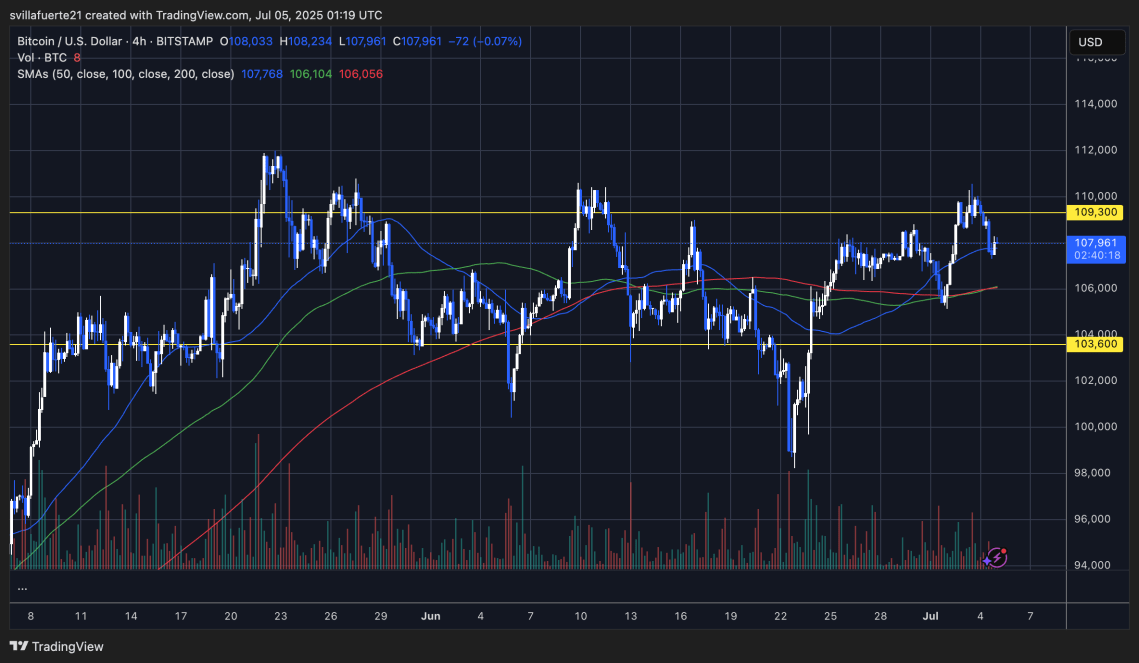Viewport: 1139px width, 663px height.
Task: Click the Jun label on the time axis
Action: 431,616
